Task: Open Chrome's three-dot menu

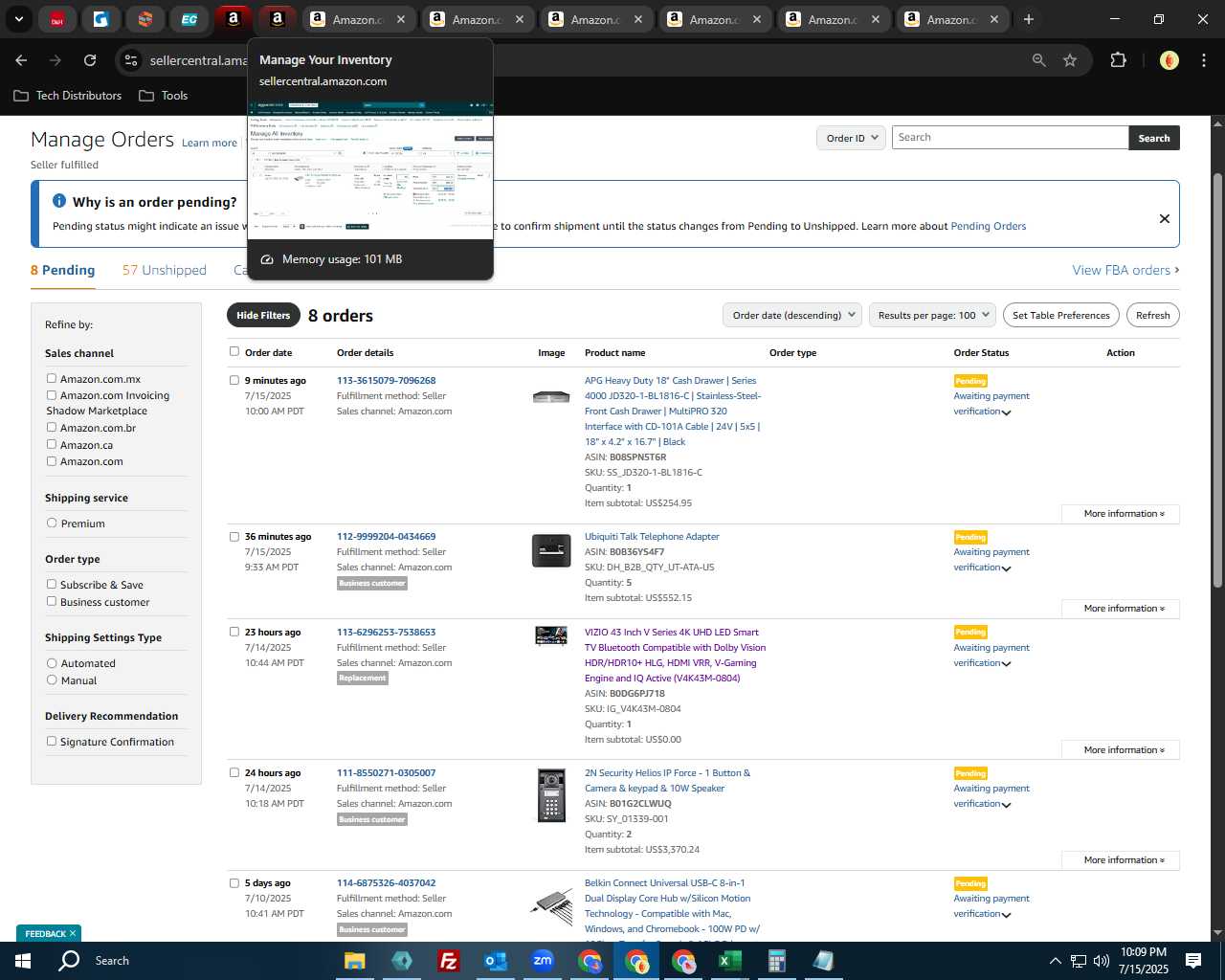Action: pos(1202,60)
